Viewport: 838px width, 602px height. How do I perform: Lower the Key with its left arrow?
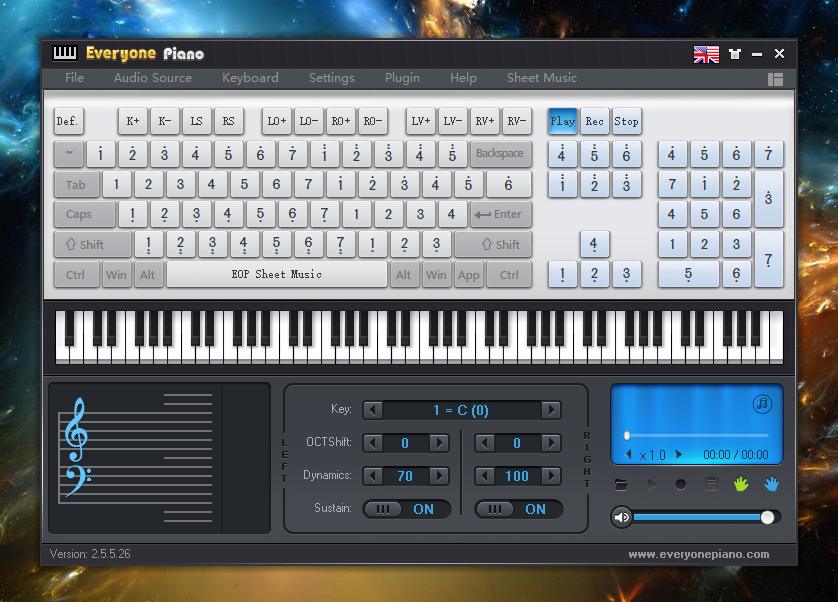(x=373, y=410)
